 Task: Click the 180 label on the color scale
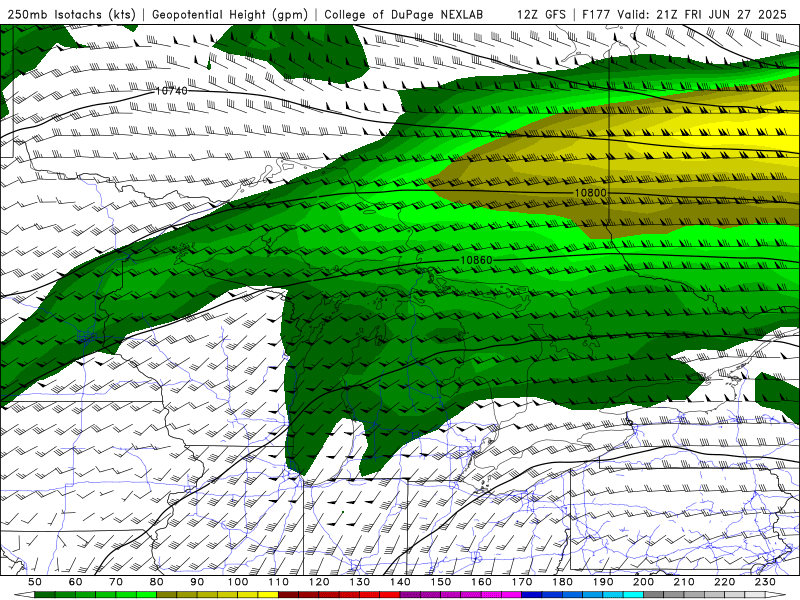[562, 582]
